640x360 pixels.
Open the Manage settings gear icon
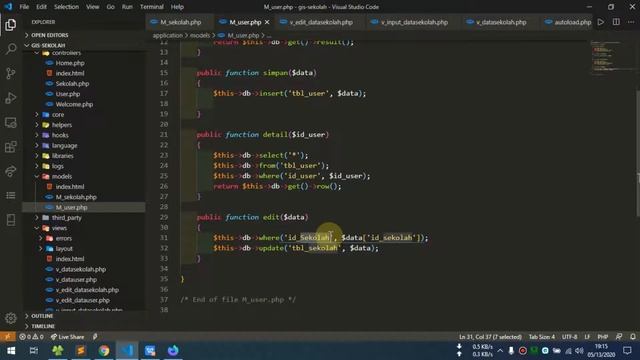pos(11,318)
